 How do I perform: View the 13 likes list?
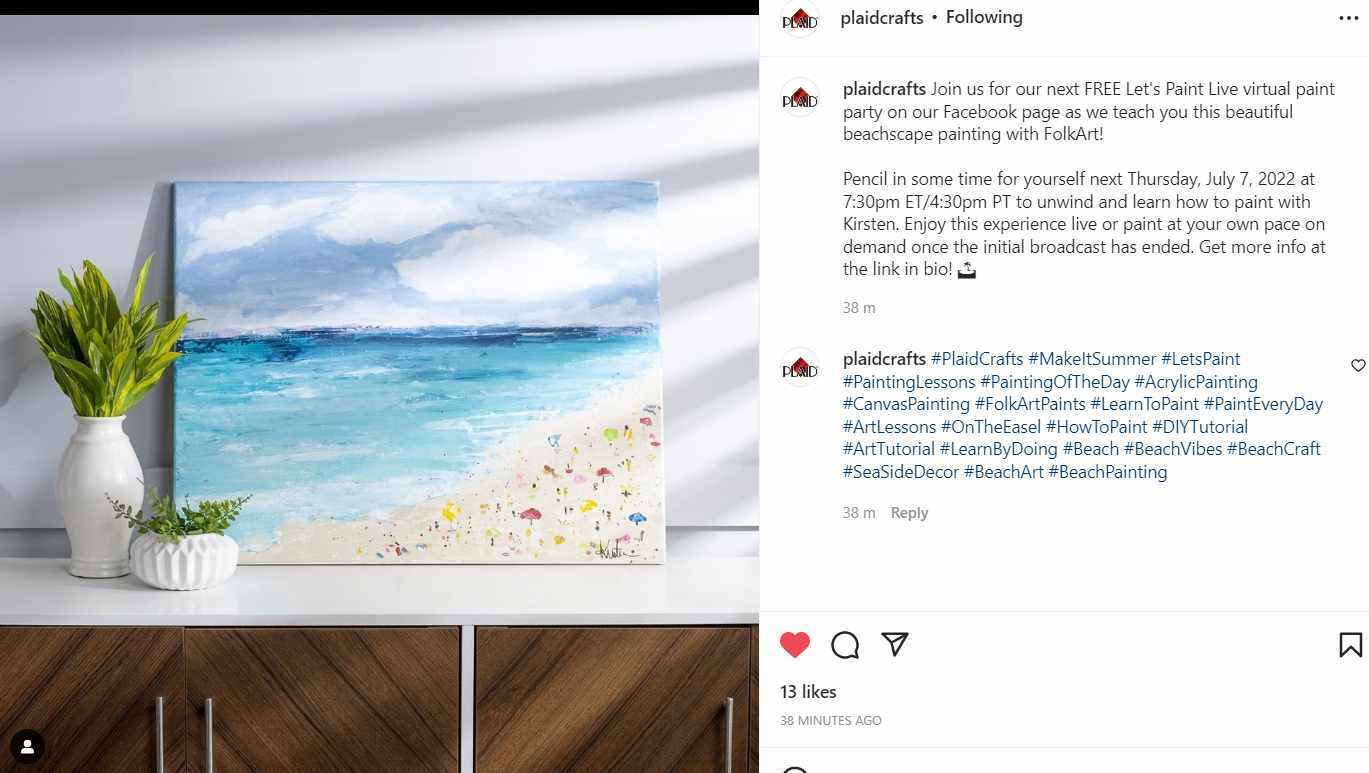pyautogui.click(x=808, y=692)
